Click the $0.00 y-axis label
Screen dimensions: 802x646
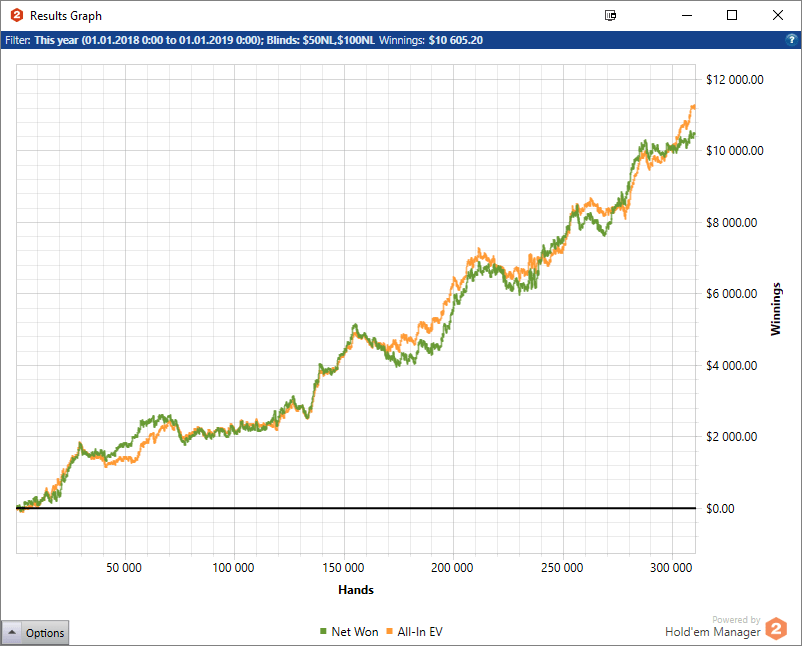pos(720,509)
